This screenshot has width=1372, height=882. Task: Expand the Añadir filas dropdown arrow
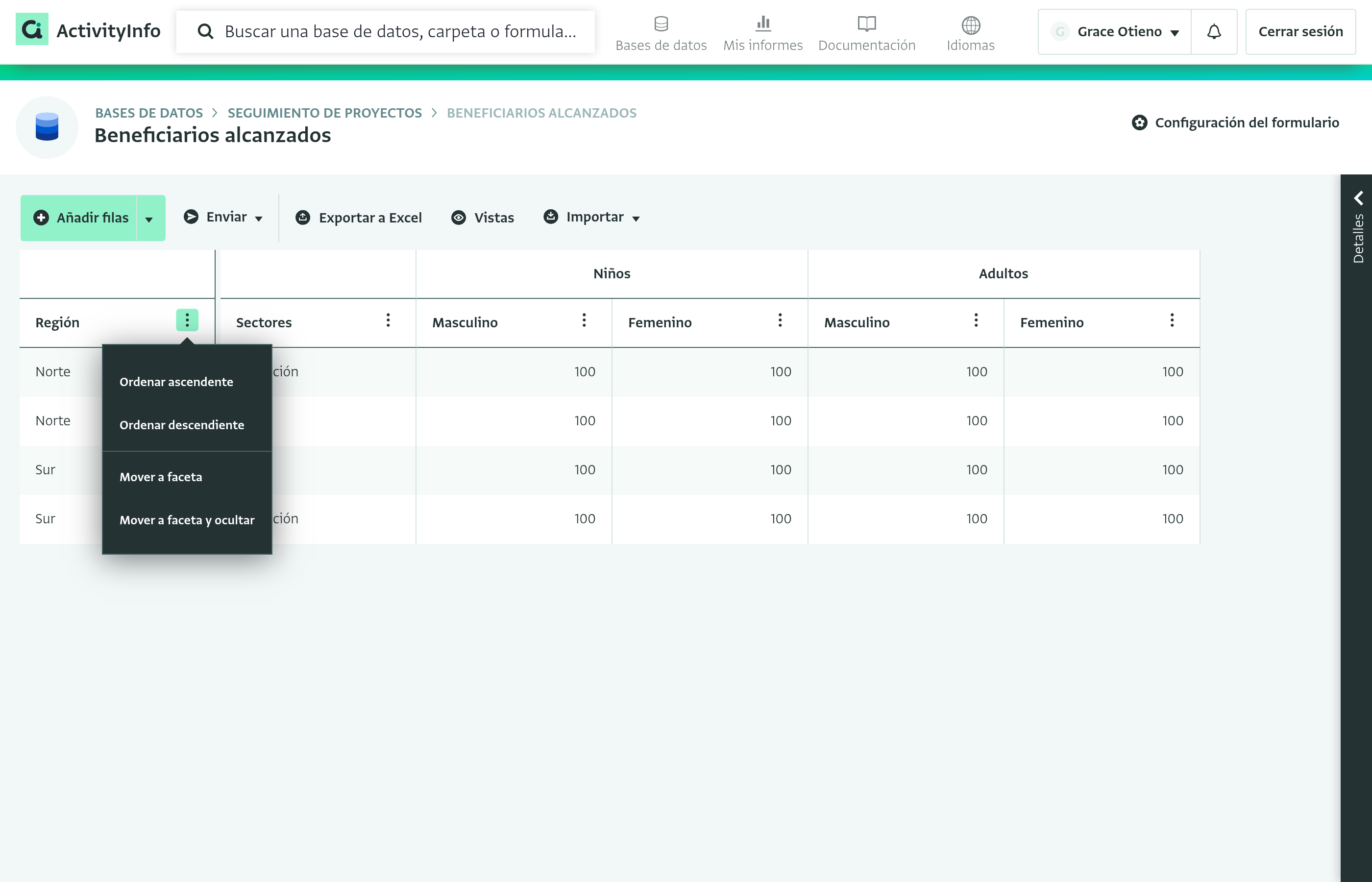[149, 219]
